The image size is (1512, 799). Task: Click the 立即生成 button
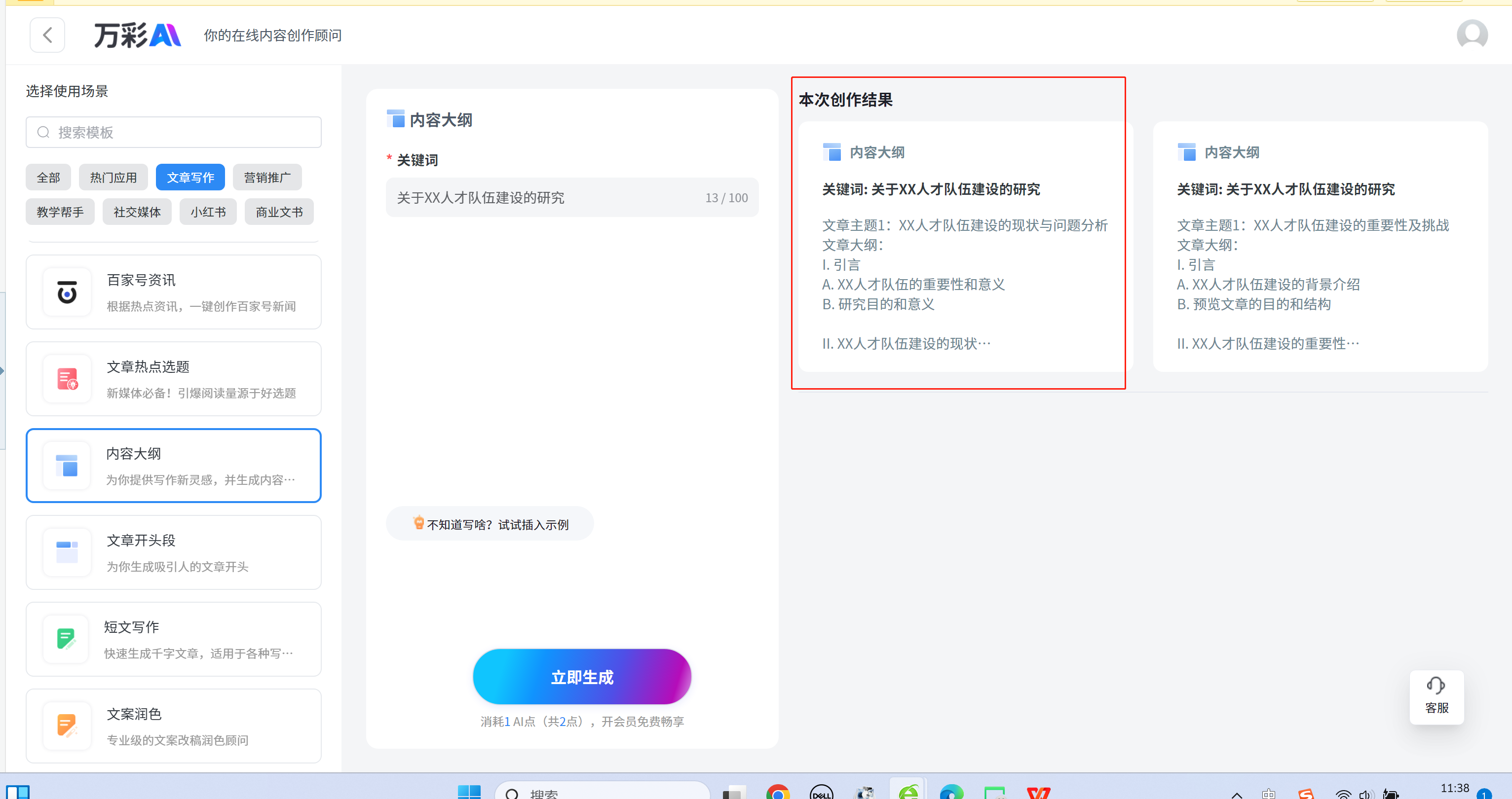tap(582, 676)
